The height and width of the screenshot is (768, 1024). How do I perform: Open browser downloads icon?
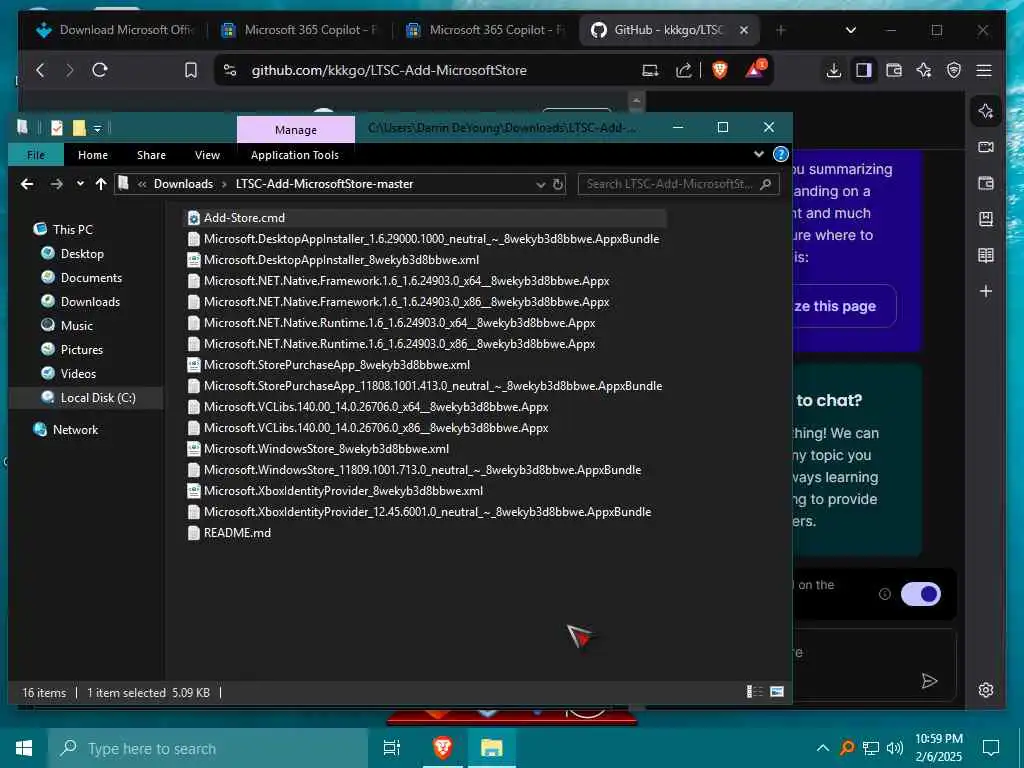tap(833, 70)
